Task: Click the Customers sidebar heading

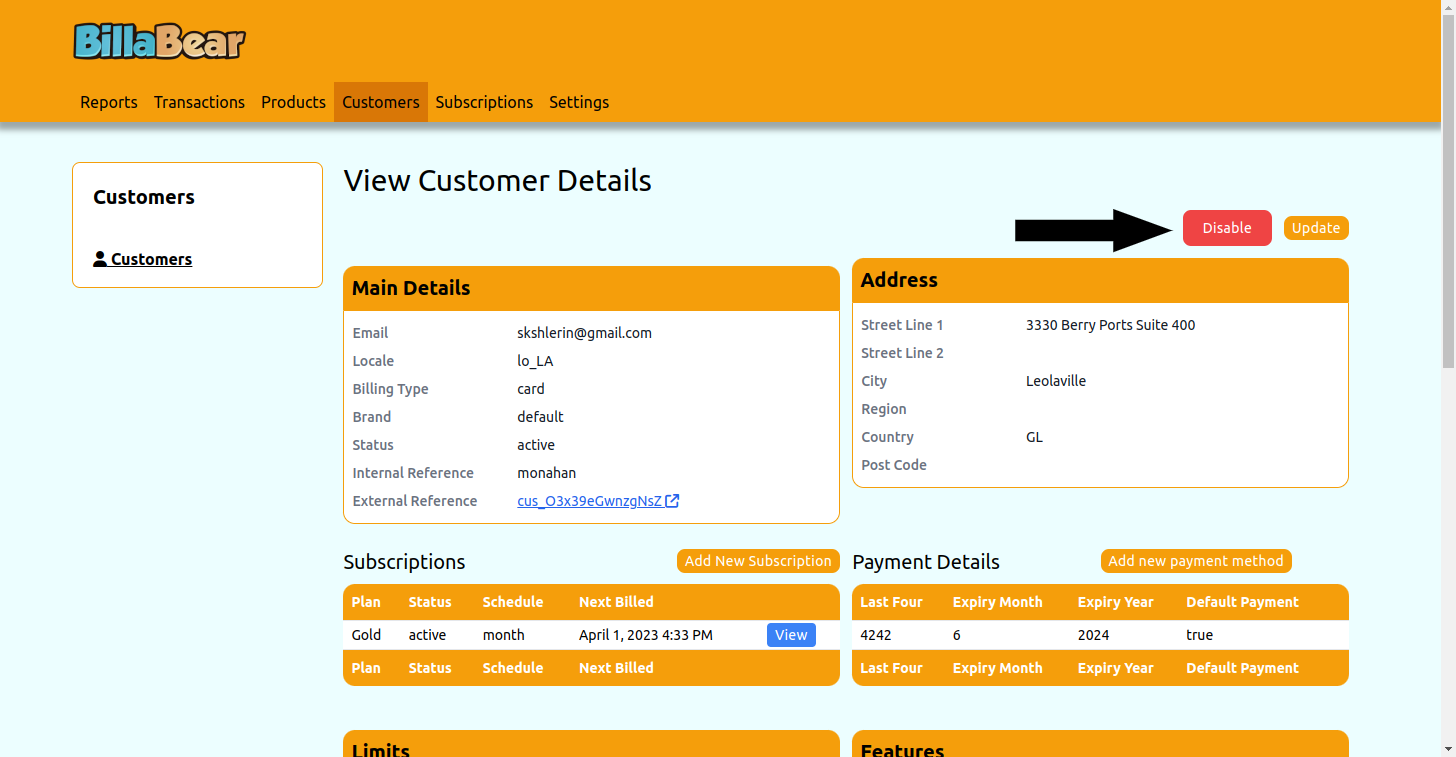Action: point(144,197)
